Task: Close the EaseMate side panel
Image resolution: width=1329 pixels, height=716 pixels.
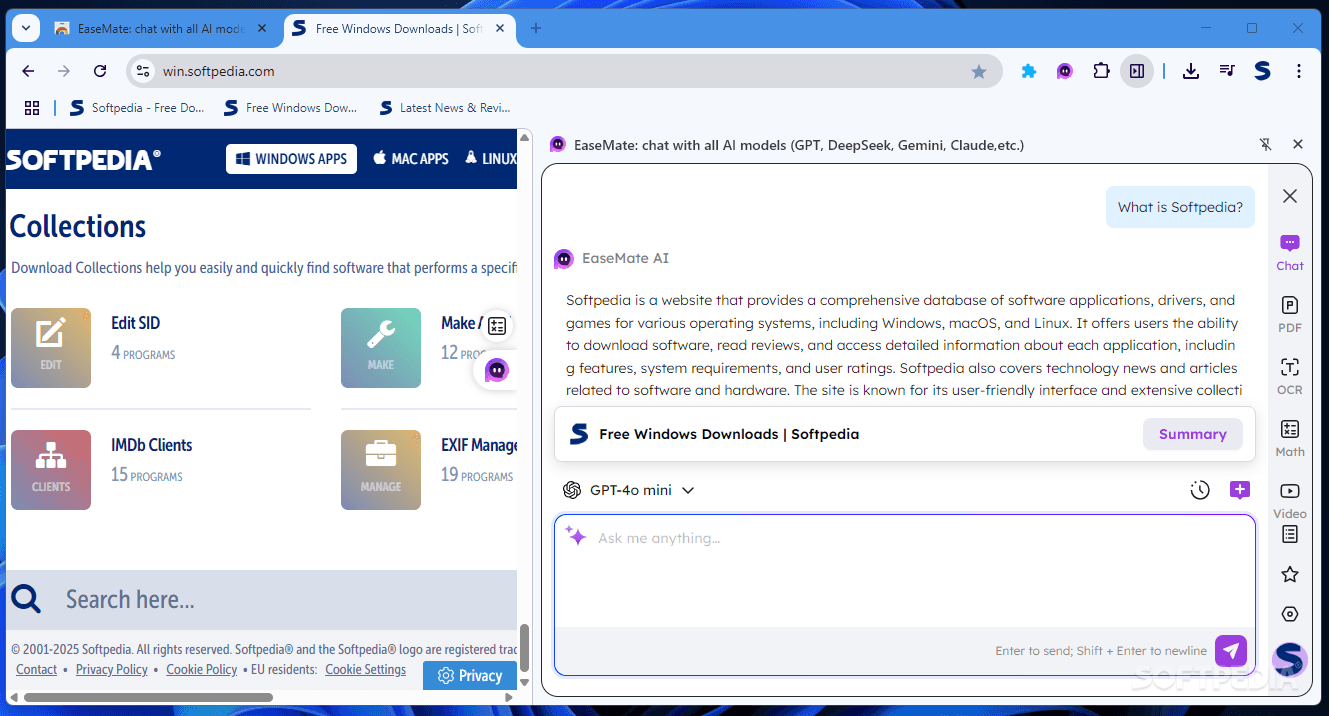Action: click(1298, 145)
